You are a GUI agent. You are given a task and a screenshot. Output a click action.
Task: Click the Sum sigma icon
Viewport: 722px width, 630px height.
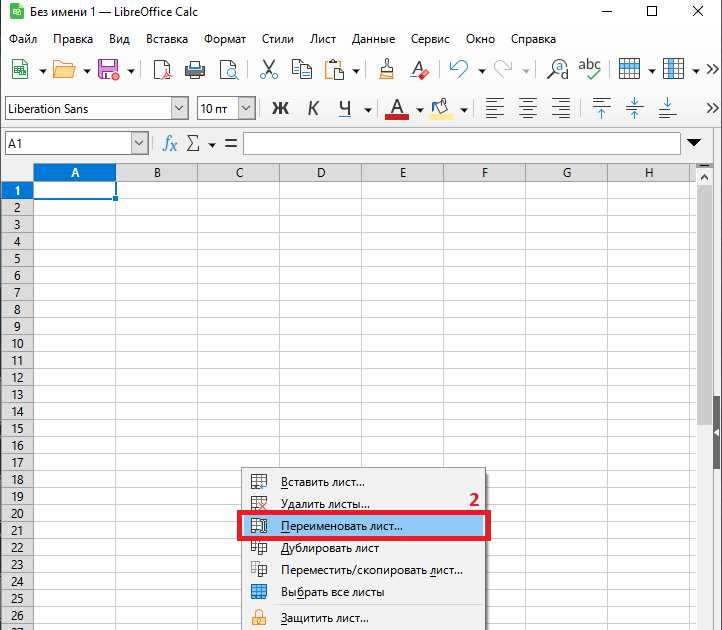tap(193, 144)
